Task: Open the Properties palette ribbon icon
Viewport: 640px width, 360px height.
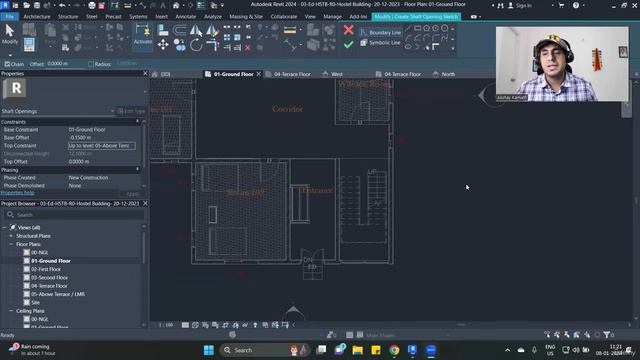Action: [x=29, y=44]
